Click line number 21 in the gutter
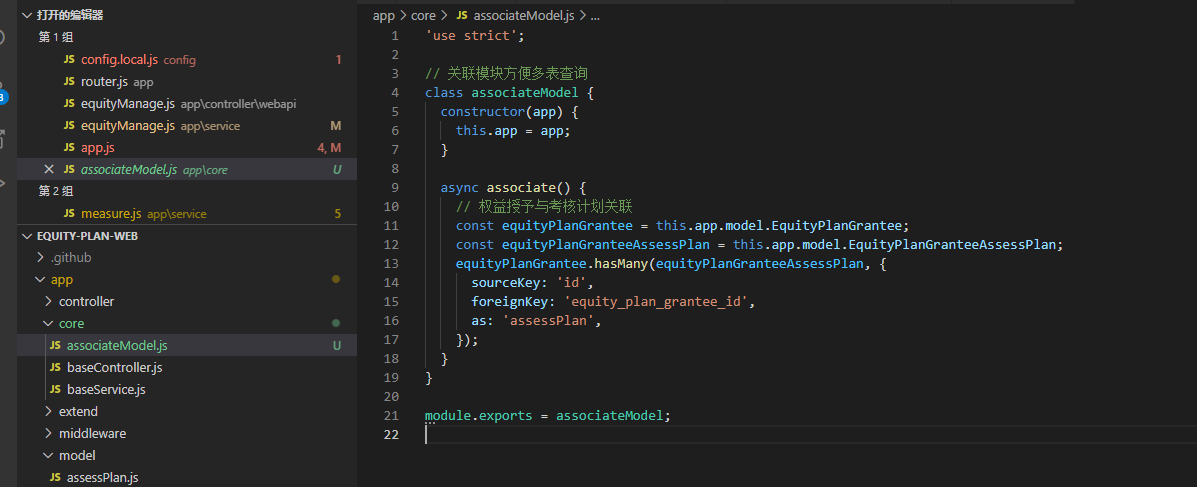1197x487 pixels. click(x=392, y=415)
